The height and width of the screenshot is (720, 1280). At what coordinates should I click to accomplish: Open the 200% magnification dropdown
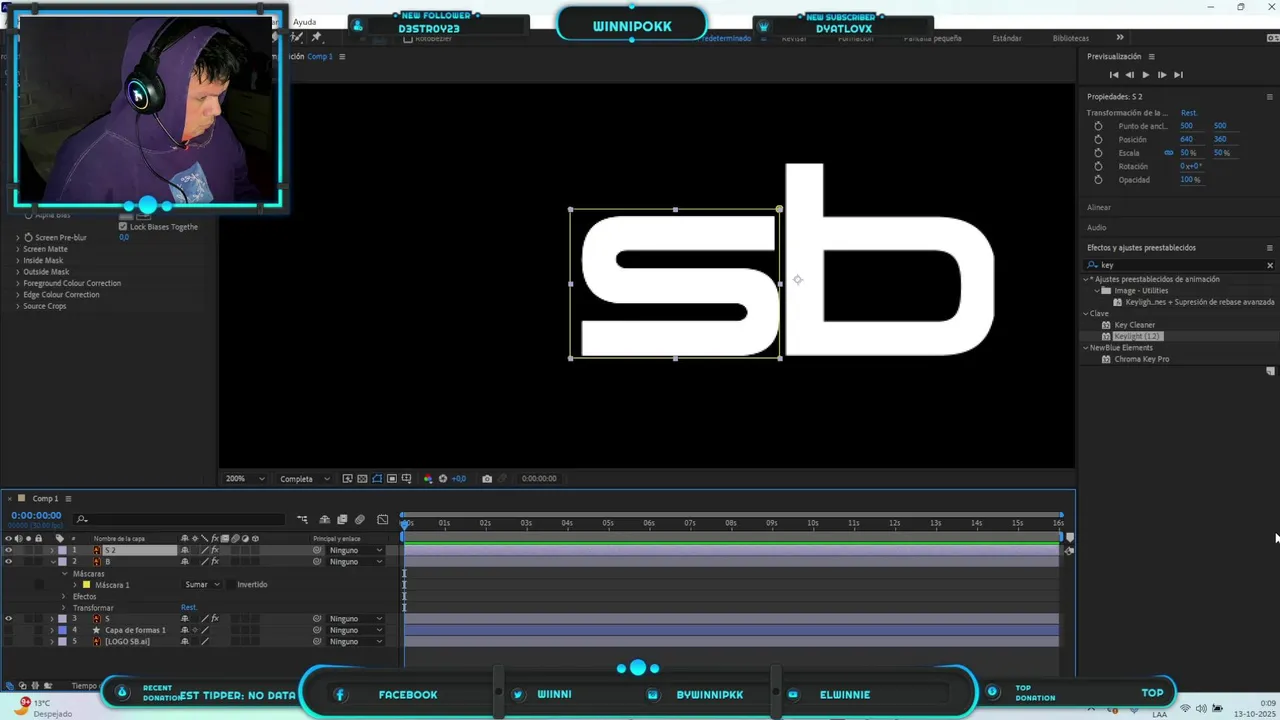[245, 479]
